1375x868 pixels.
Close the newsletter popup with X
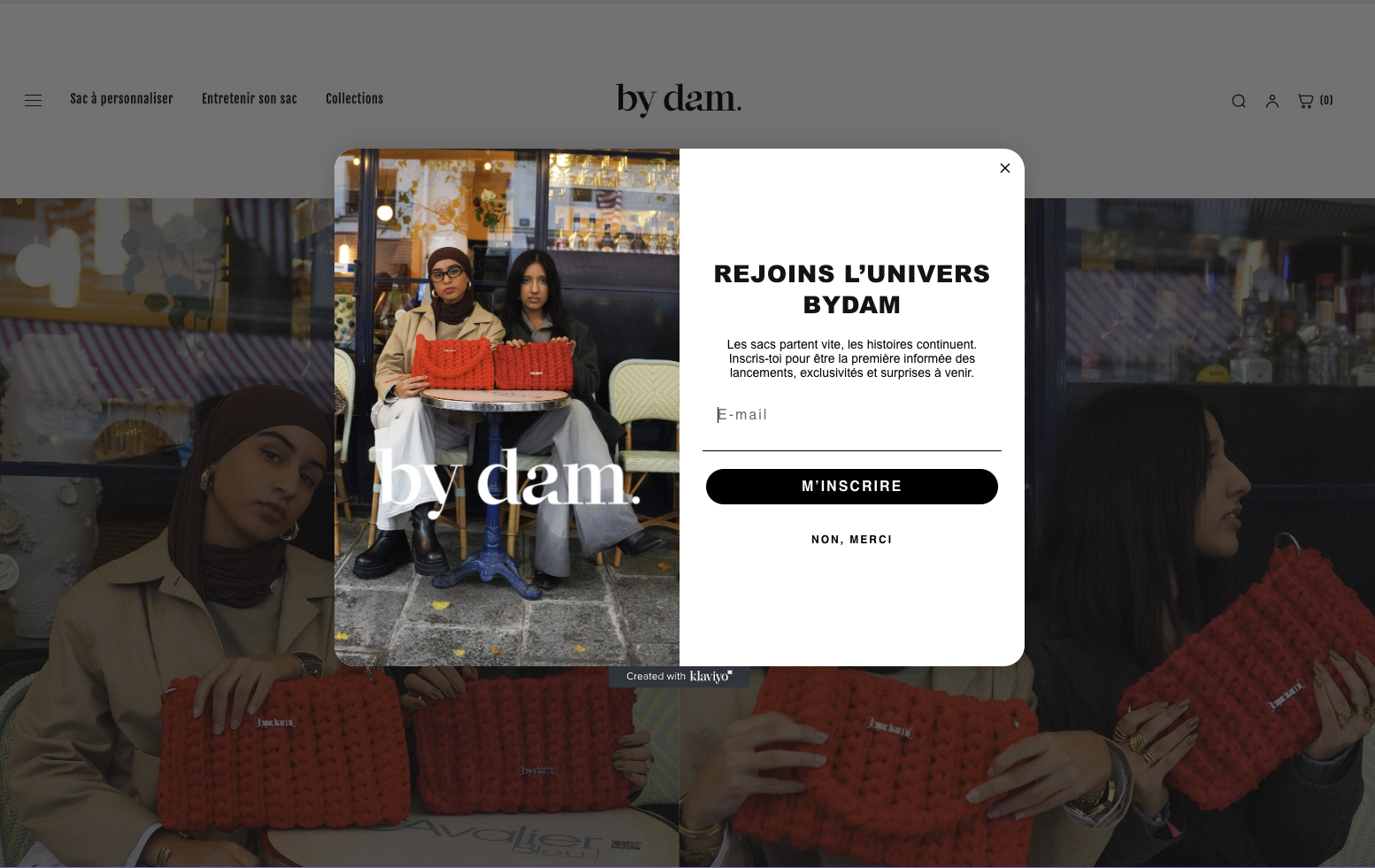pyautogui.click(x=1005, y=168)
